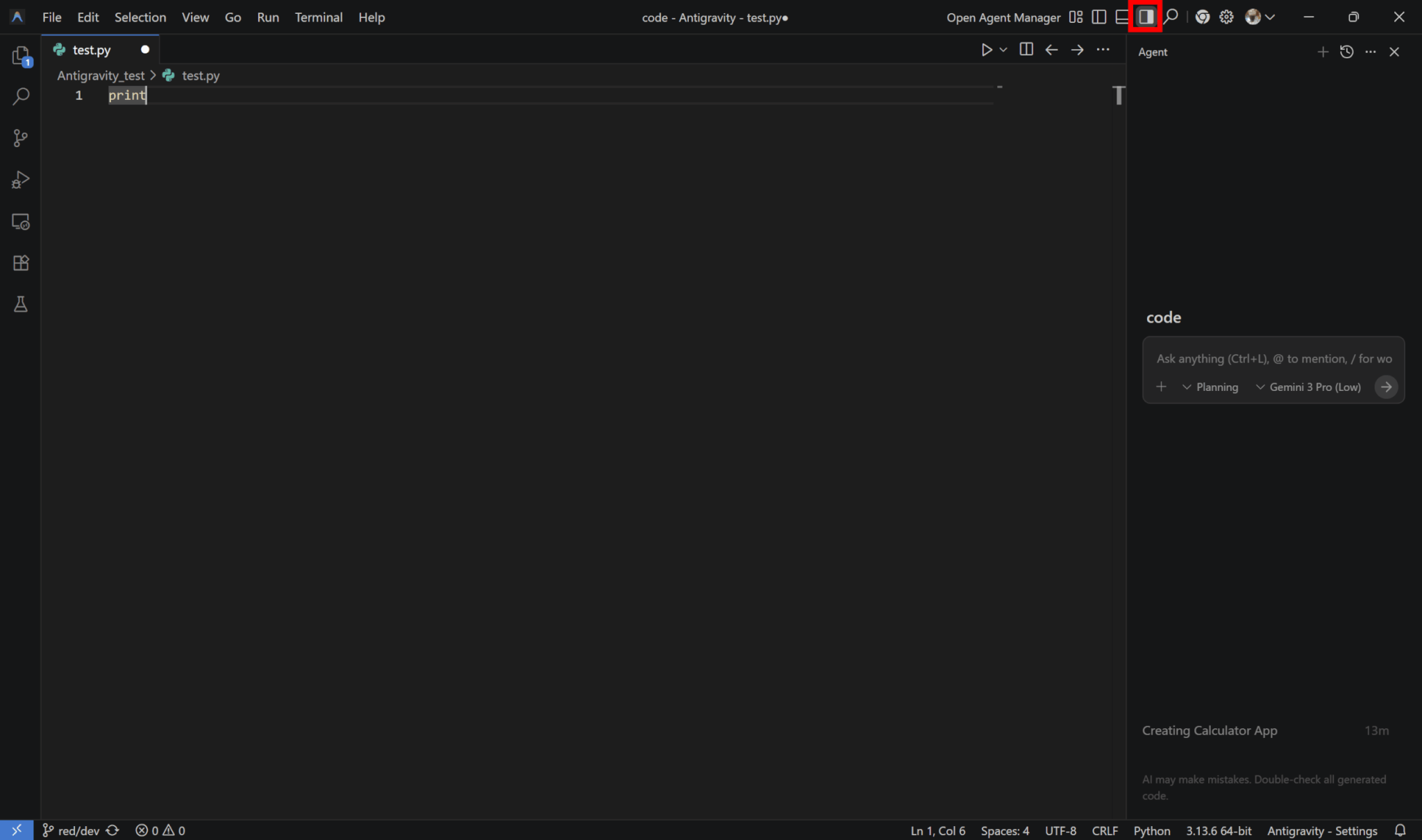Open the Terminal menu
1422x840 pixels.
[x=318, y=17]
